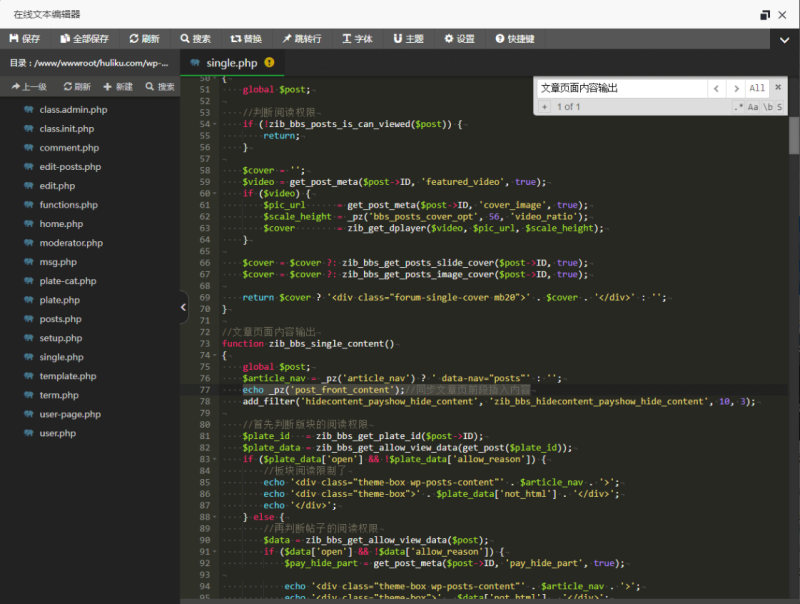Switch to the single.php editor tab
800x604 pixels.
click(232, 63)
